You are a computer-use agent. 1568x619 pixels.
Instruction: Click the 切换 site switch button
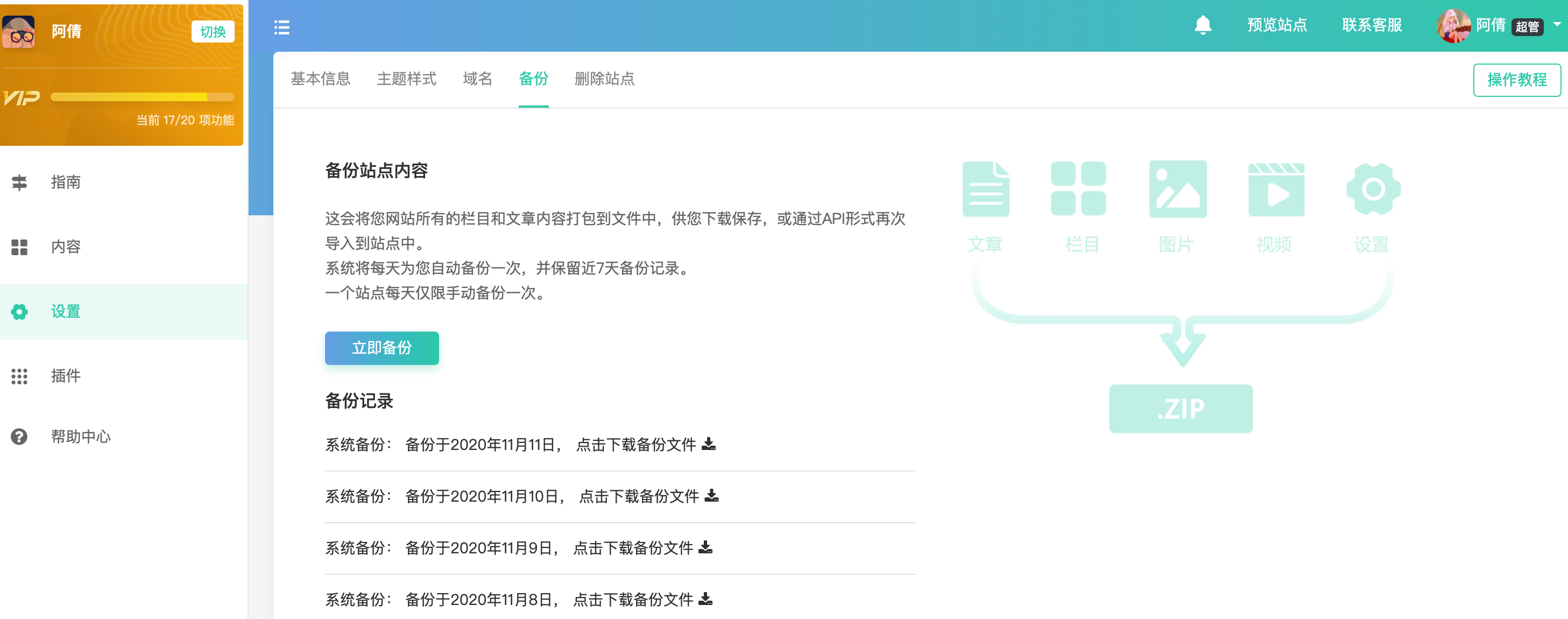[213, 32]
